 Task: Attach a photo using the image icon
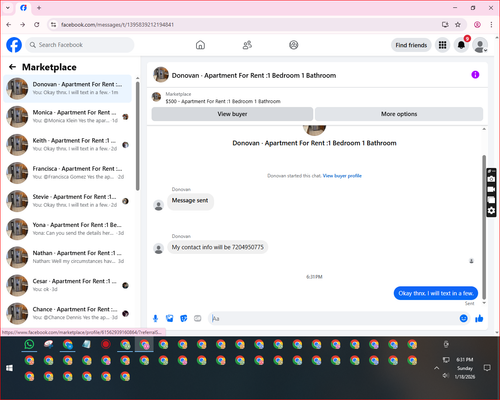[x=170, y=318]
